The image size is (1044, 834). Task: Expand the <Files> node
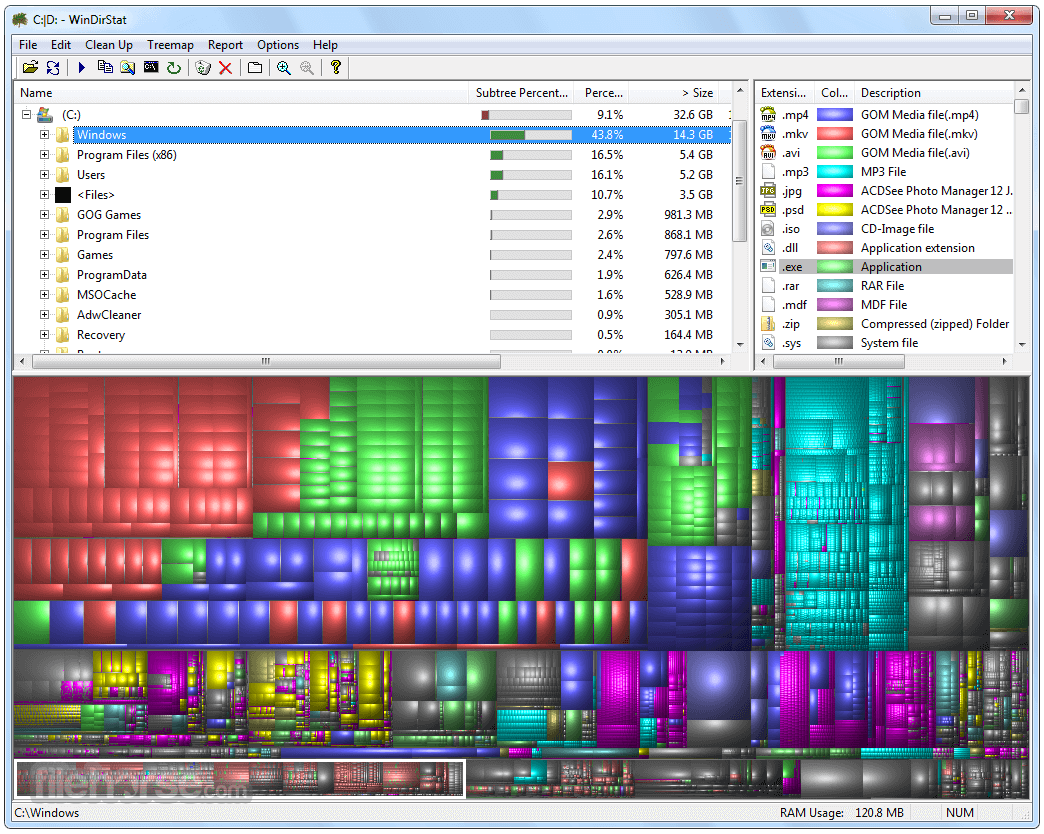pyautogui.click(x=44, y=194)
